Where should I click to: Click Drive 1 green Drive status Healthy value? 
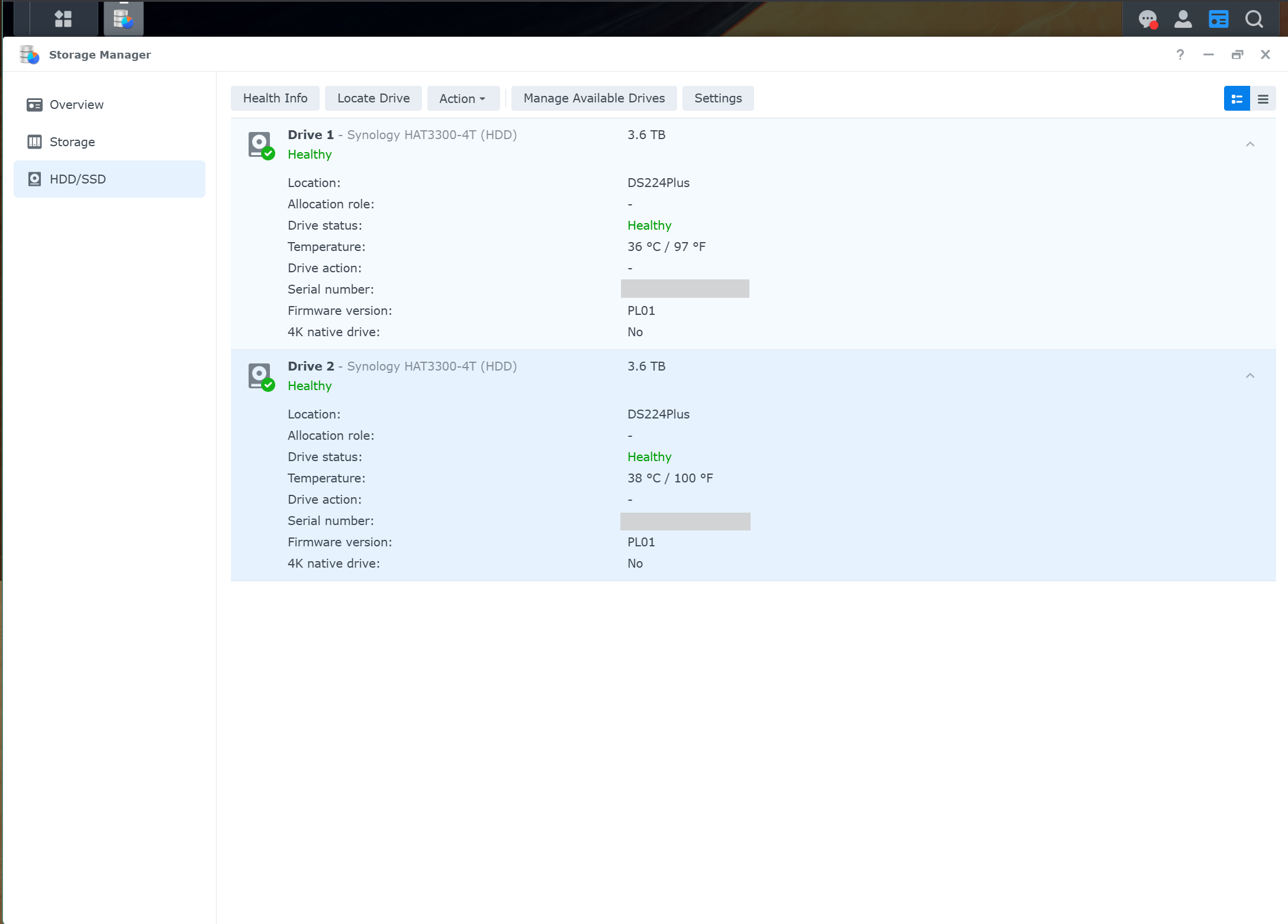(649, 226)
